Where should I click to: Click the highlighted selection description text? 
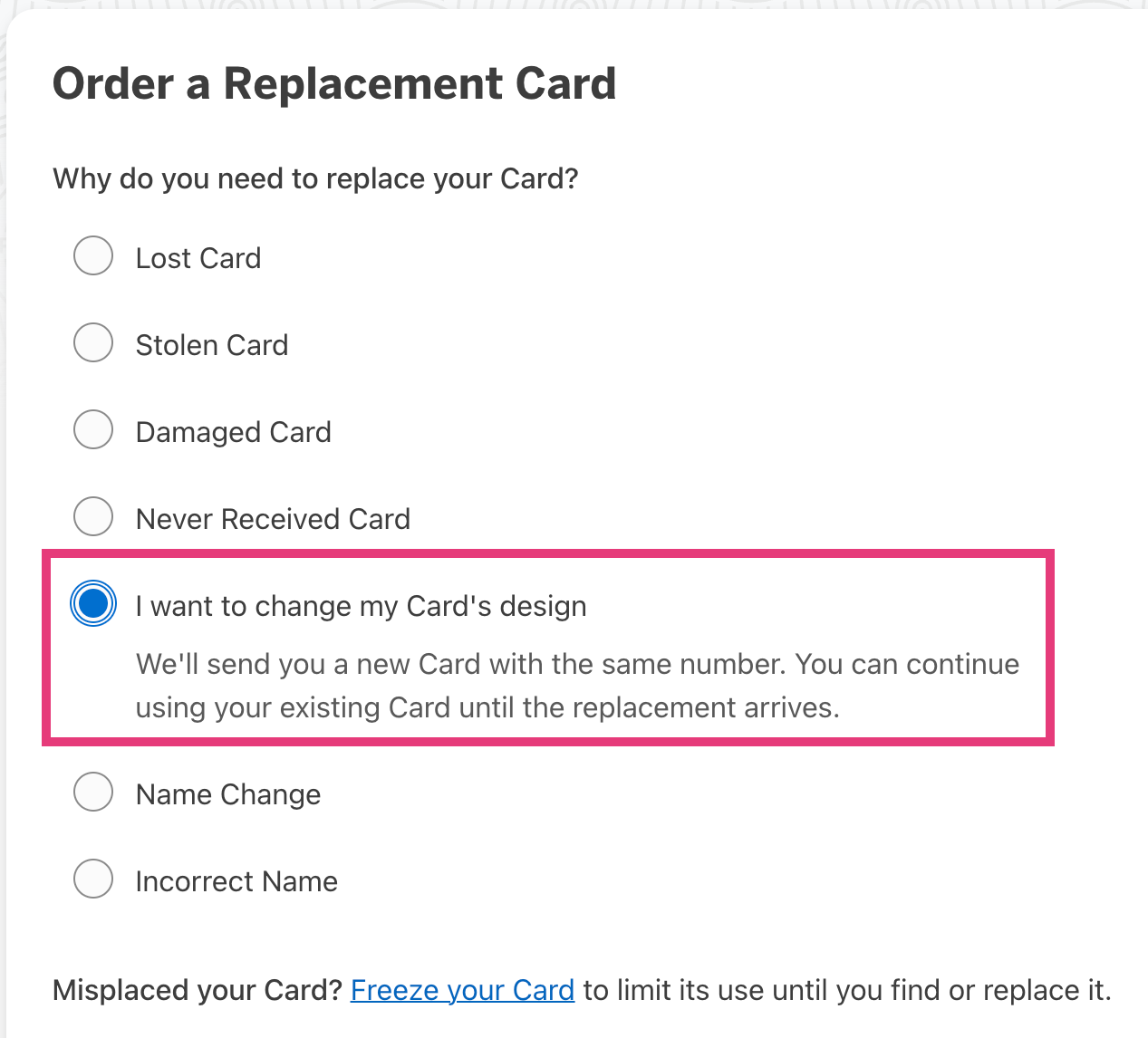point(577,685)
